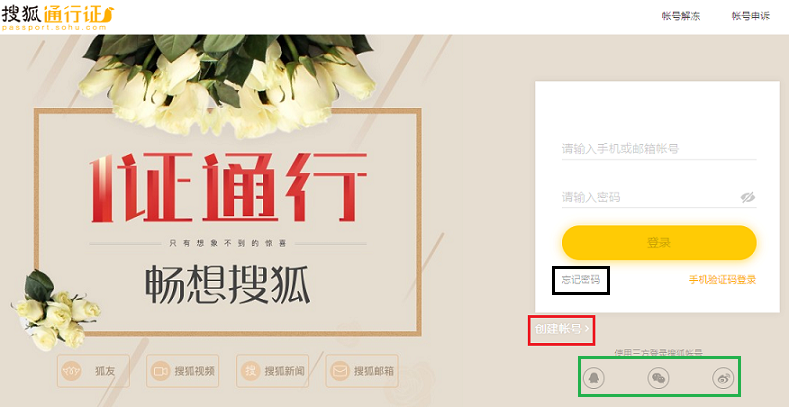The image size is (789, 407).
Task: Expand 创建帐号 chevron link
Action: (562, 329)
